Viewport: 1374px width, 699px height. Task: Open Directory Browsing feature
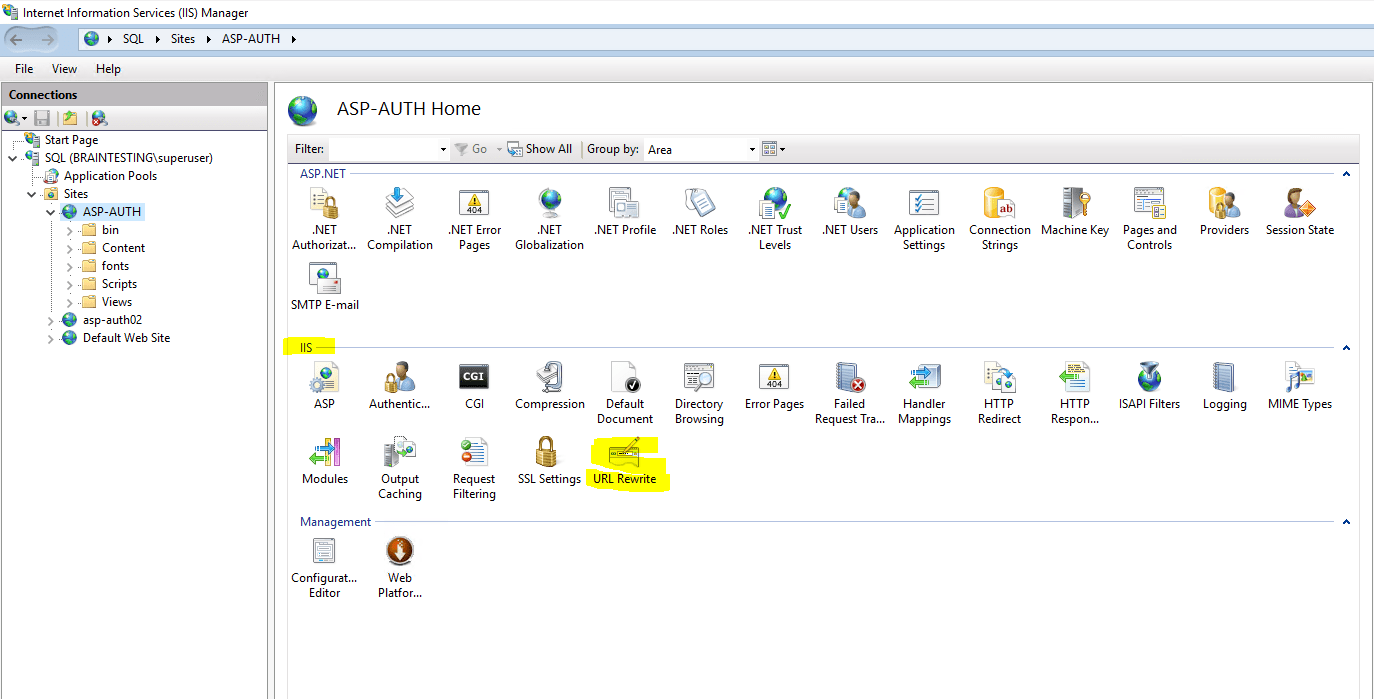coord(699,393)
